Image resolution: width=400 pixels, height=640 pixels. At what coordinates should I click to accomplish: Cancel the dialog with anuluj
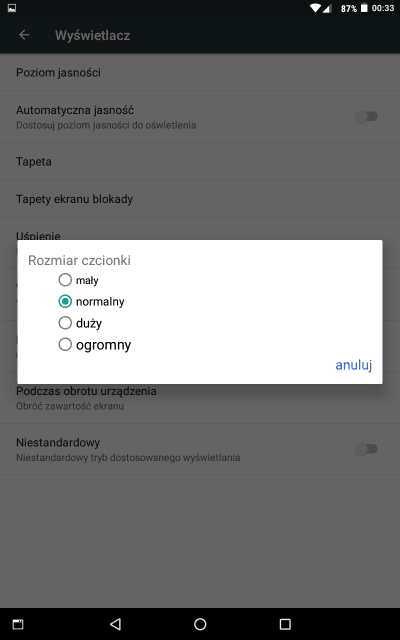(x=353, y=365)
